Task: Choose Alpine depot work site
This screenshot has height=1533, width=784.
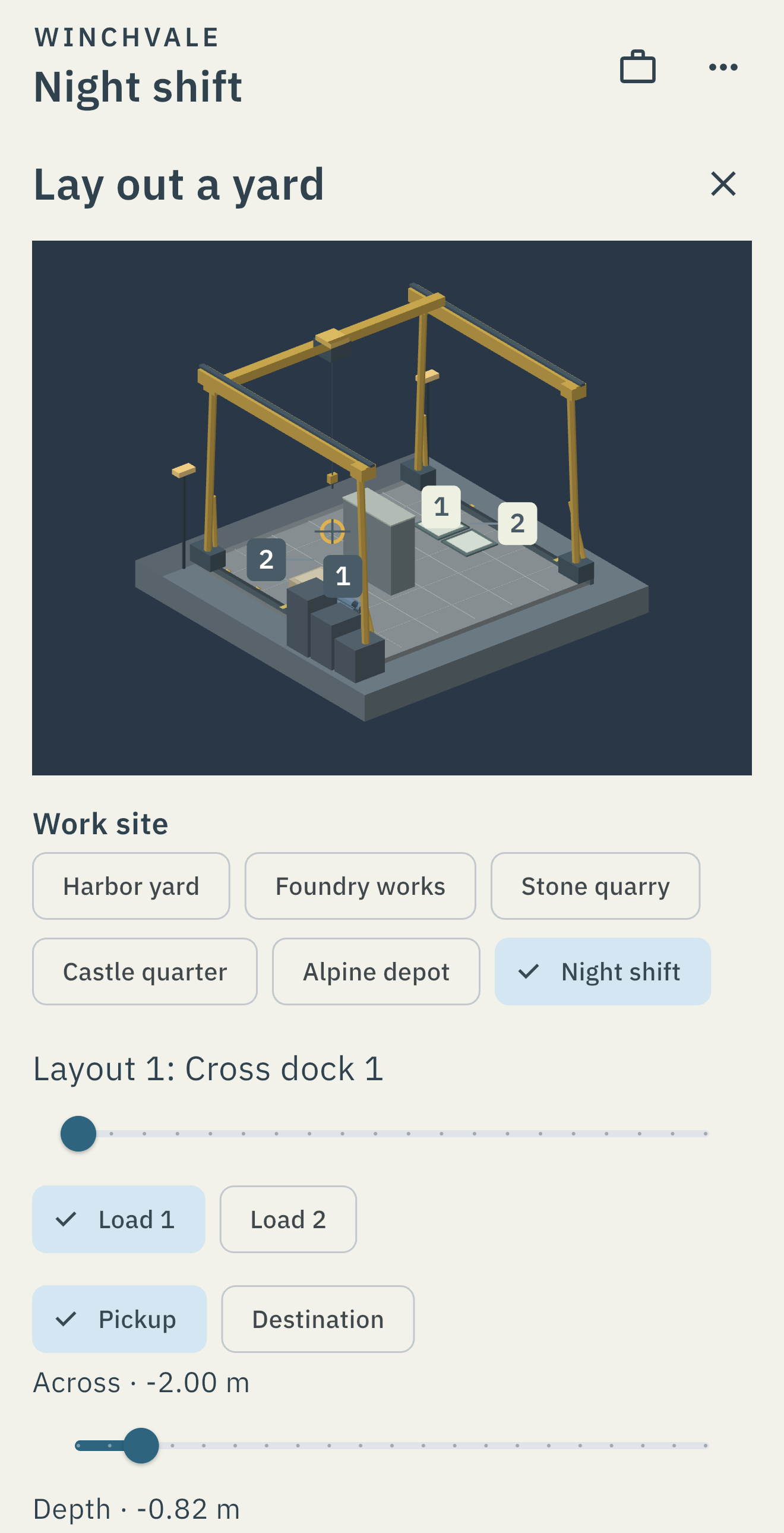Action: pyautogui.click(x=376, y=971)
